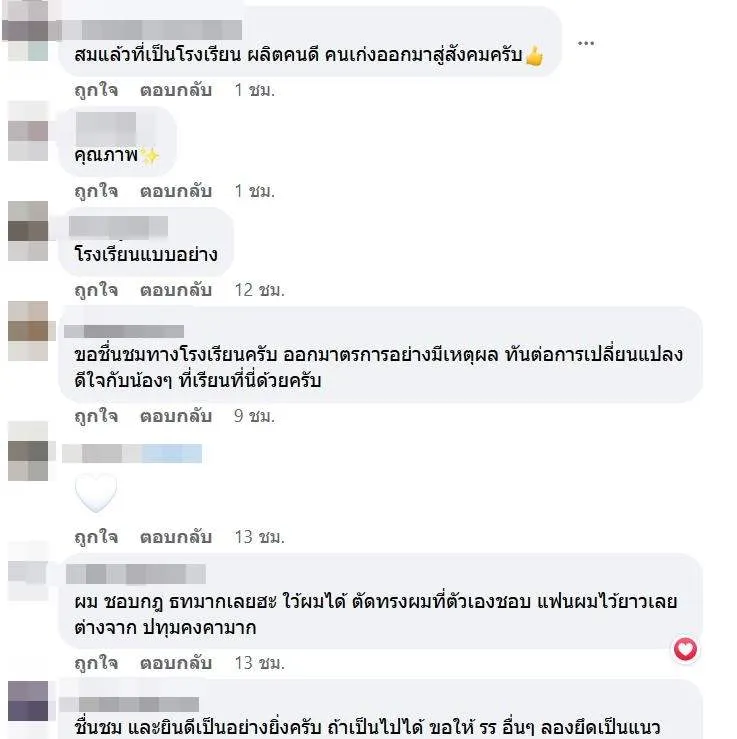Image resolution: width=737 pixels, height=739 pixels.
Task: Open avatar of 'โรงเรียนแบบอย่าง' commenter
Action: (x=28, y=231)
